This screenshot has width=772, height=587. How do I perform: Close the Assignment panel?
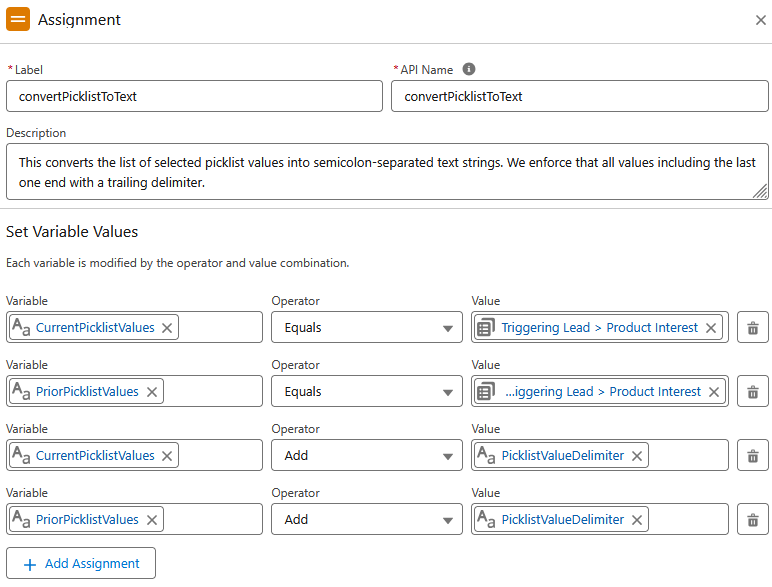(761, 20)
